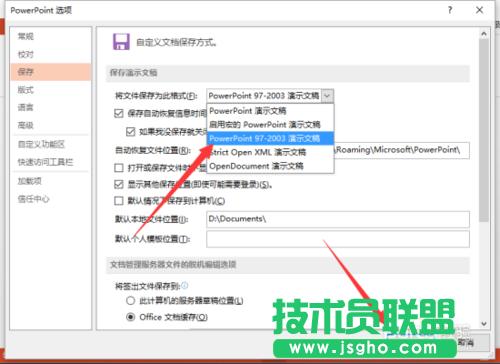
Task: Select PowerPoint 97-2003 演示文稿 in list
Action: pos(270,138)
